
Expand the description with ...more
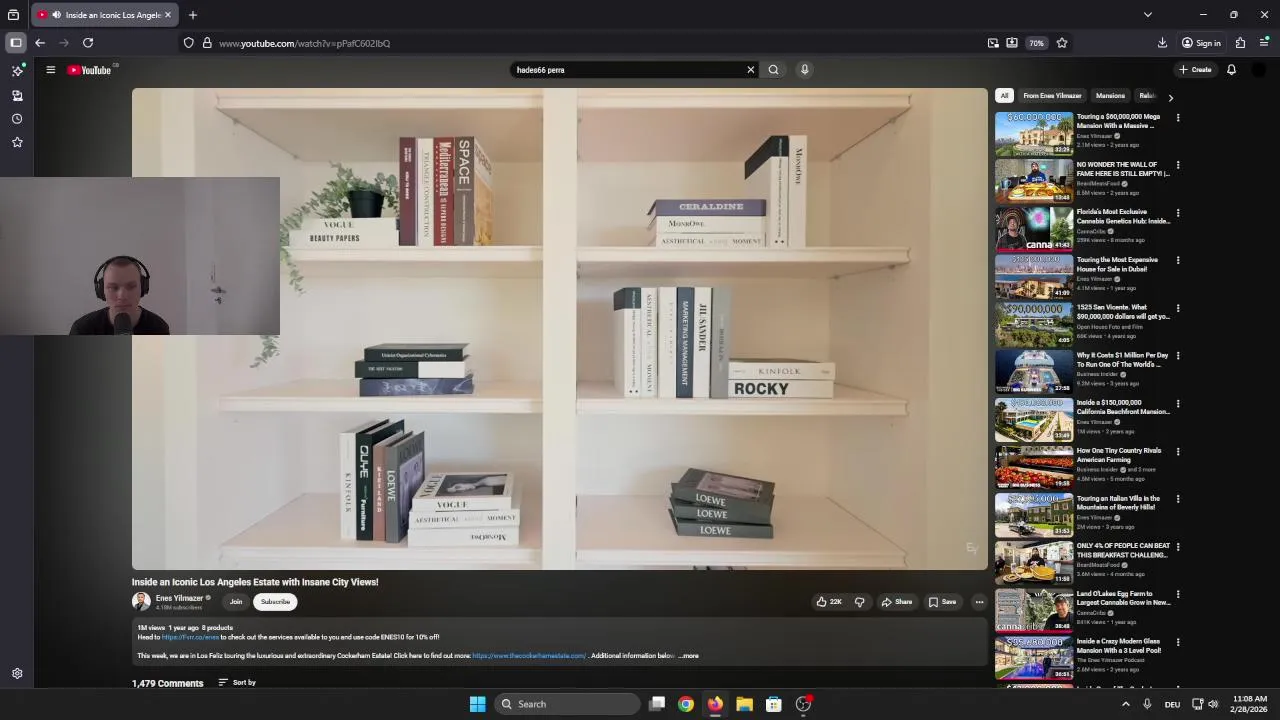pos(689,656)
